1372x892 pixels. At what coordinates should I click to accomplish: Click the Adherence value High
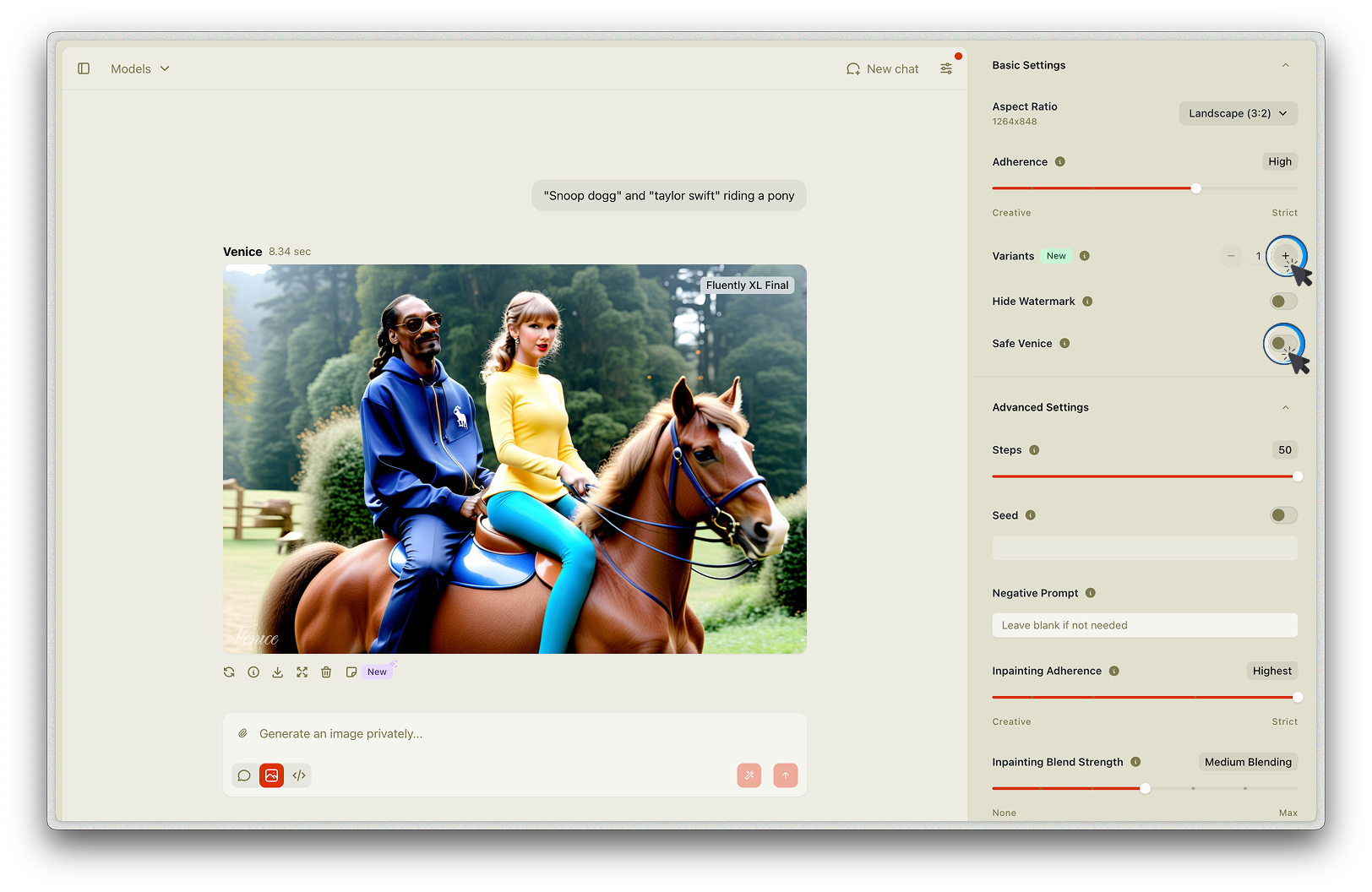1280,161
